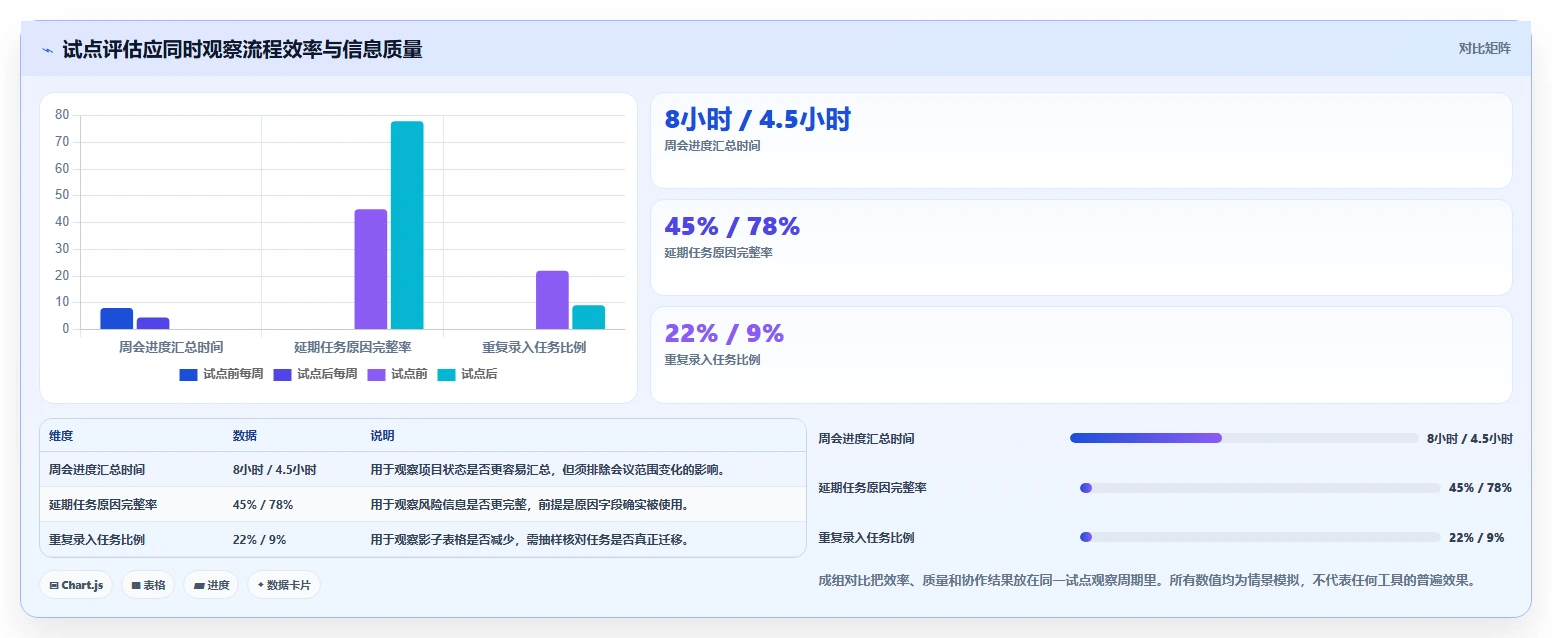The height and width of the screenshot is (638, 1552).
Task: Click the 说明 table column header
Action: [382, 436]
